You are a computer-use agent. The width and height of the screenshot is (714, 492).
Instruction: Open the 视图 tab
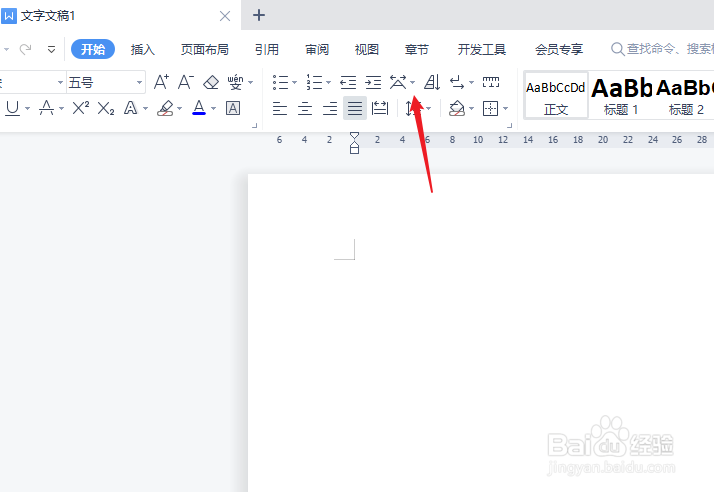coord(367,49)
